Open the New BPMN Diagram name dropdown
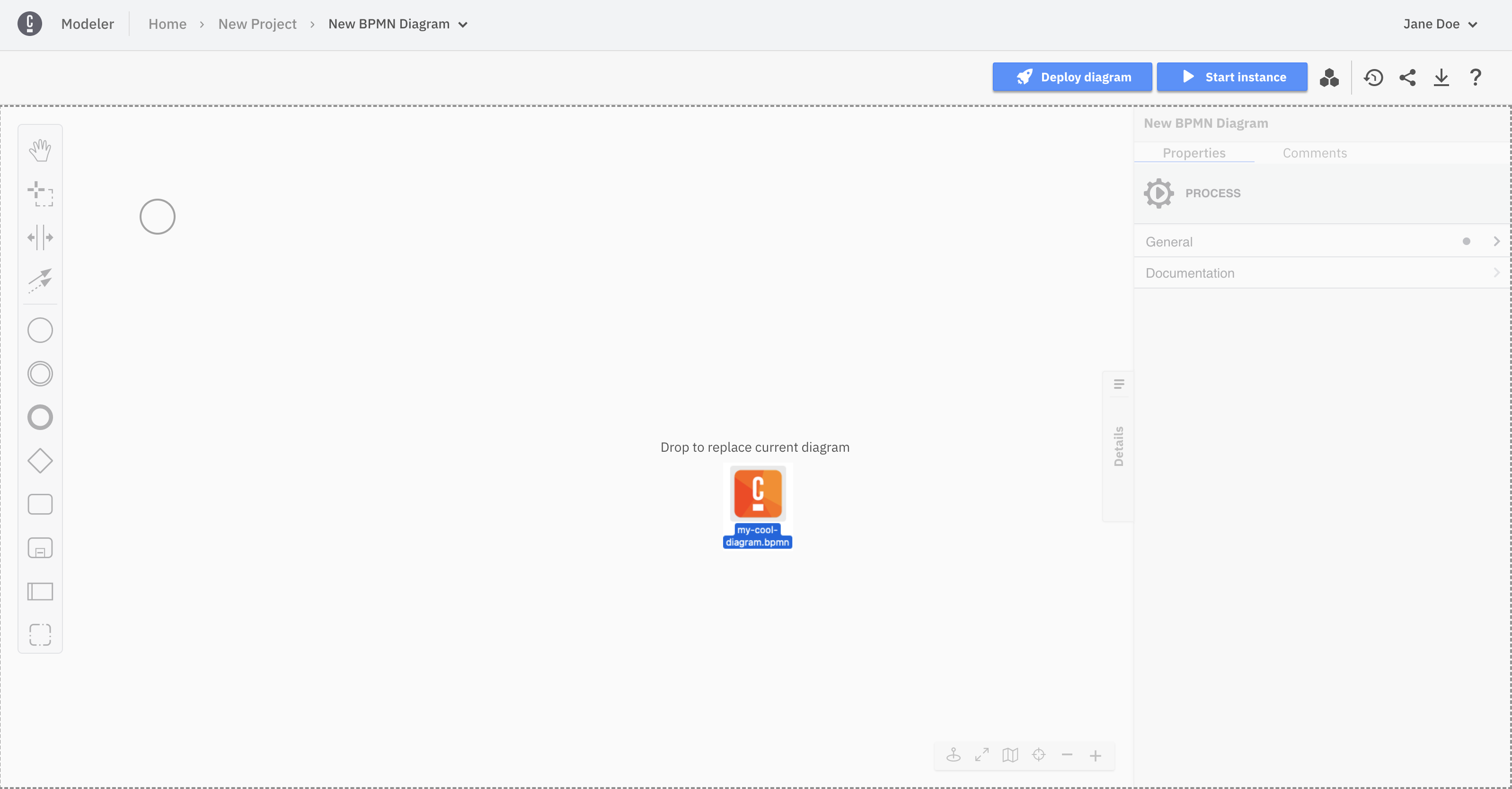This screenshot has height=789, width=1512. [463, 24]
